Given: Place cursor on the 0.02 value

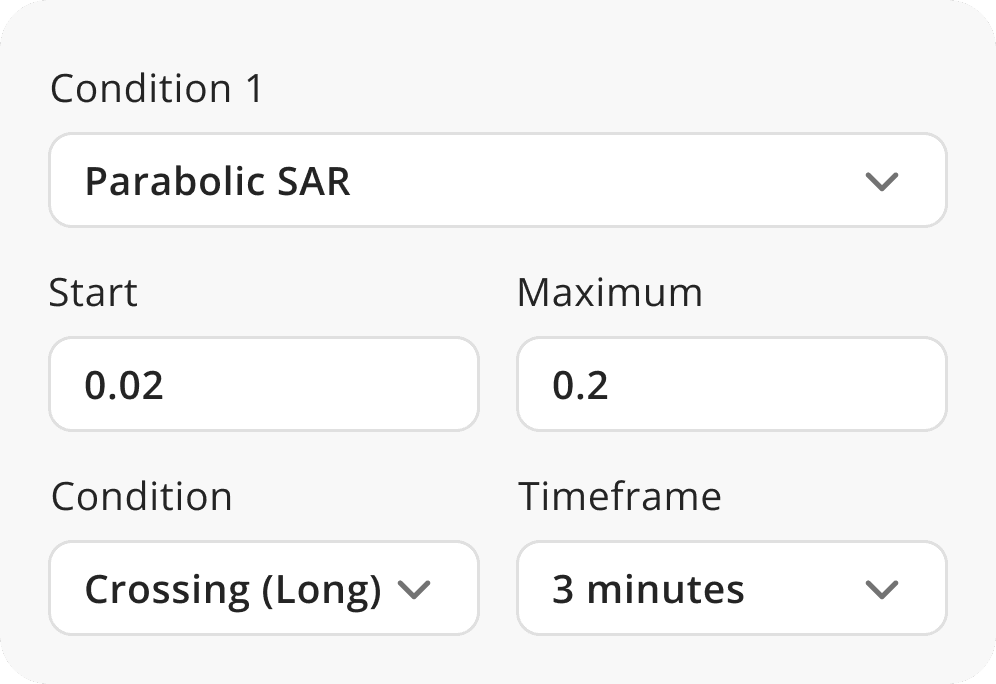Looking at the screenshot, I should [124, 386].
